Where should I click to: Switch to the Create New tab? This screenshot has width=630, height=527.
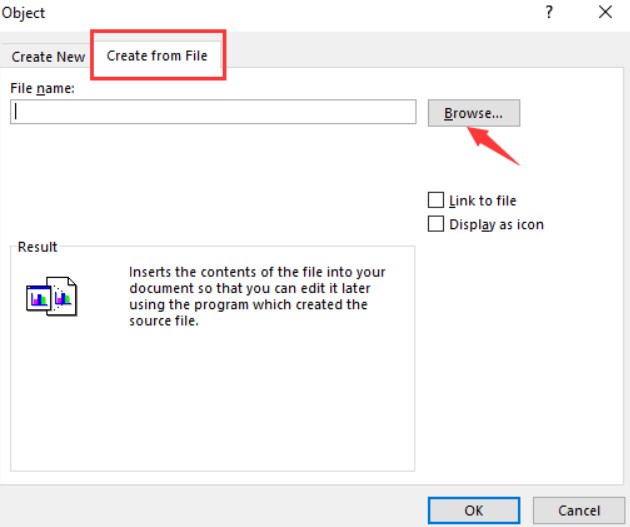tap(48, 57)
